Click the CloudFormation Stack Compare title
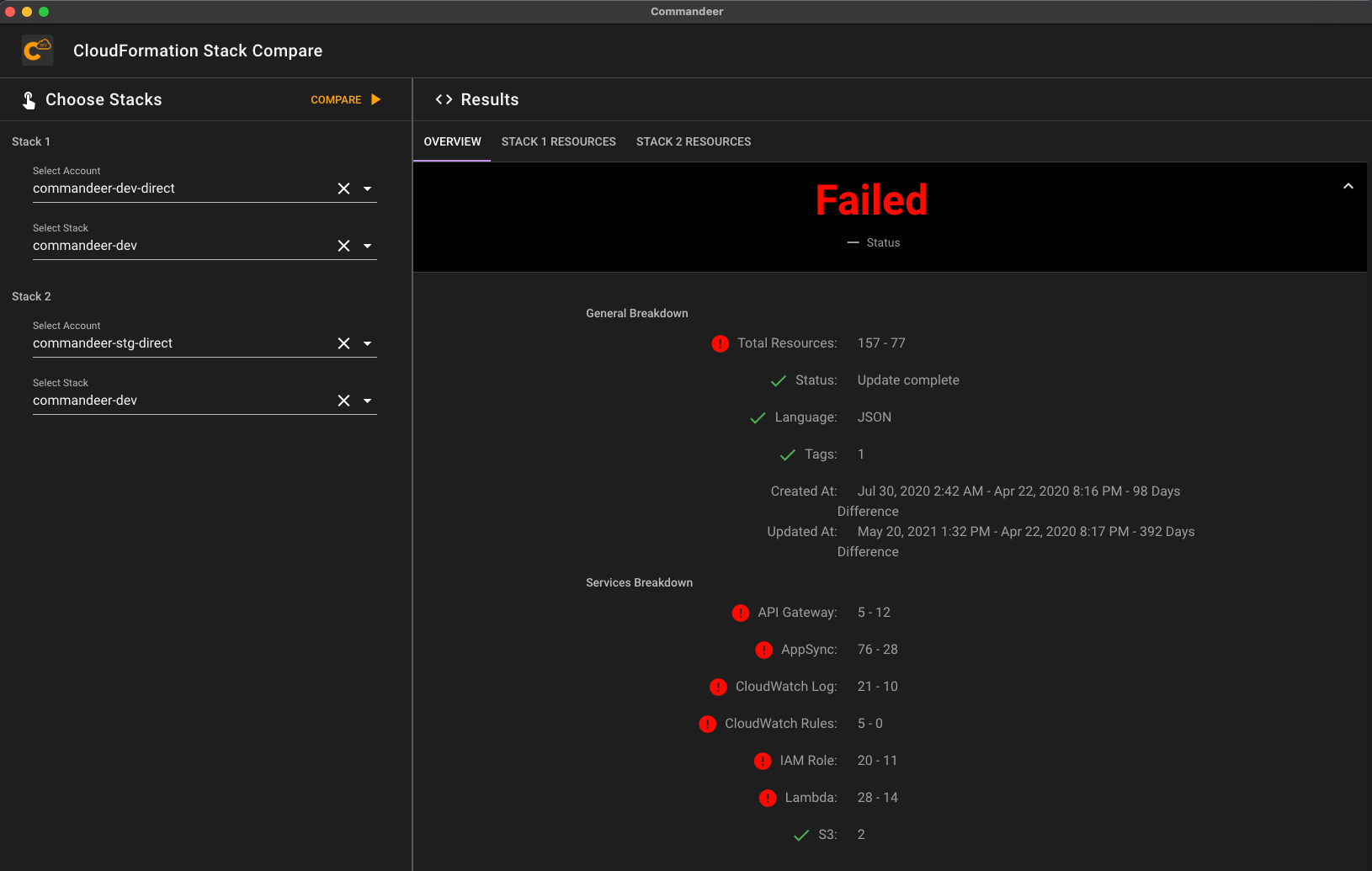Image resolution: width=1372 pixels, height=871 pixels. [198, 50]
